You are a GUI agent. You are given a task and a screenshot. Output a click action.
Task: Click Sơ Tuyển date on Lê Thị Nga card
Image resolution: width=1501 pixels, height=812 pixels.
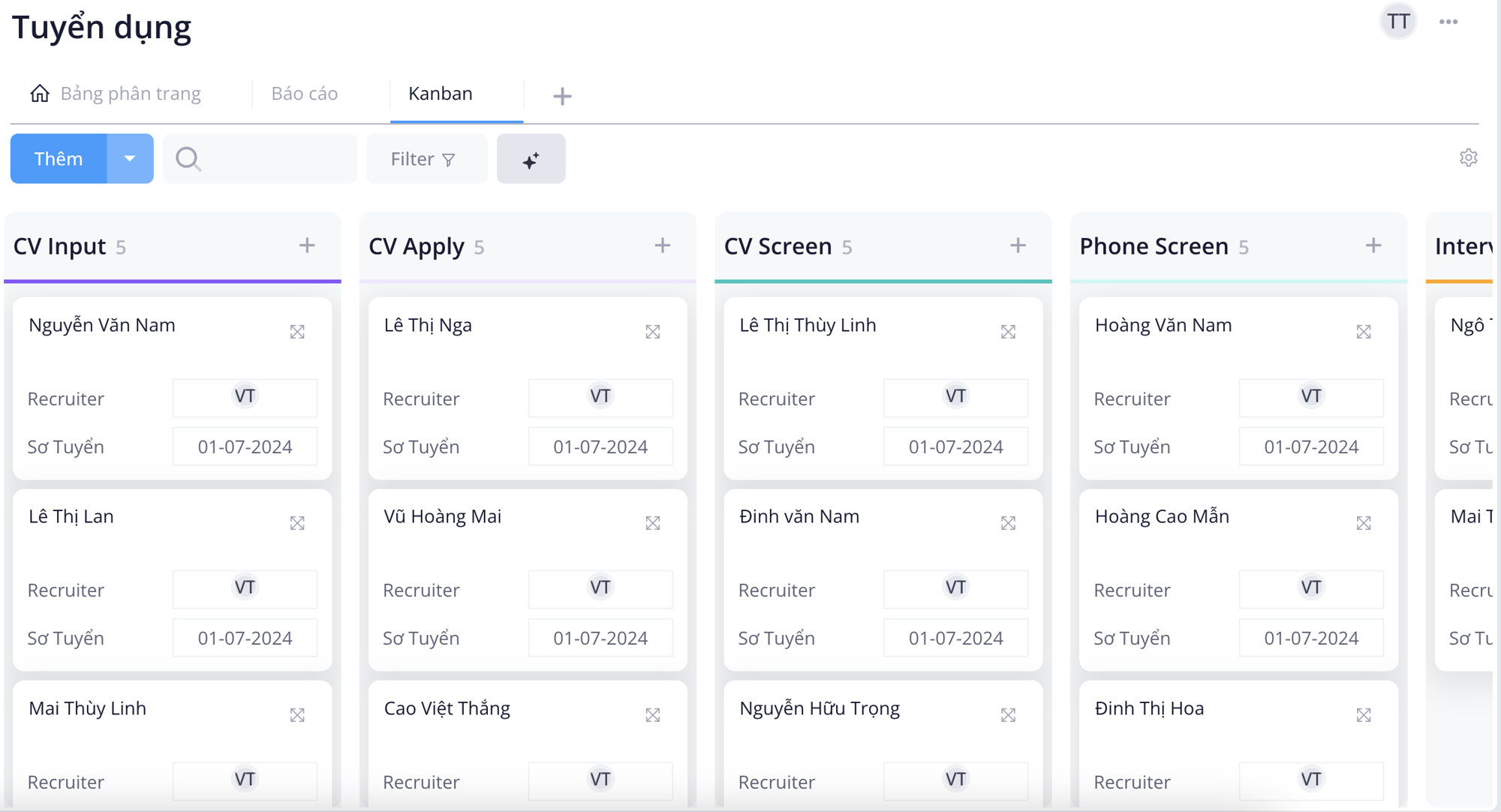click(600, 447)
